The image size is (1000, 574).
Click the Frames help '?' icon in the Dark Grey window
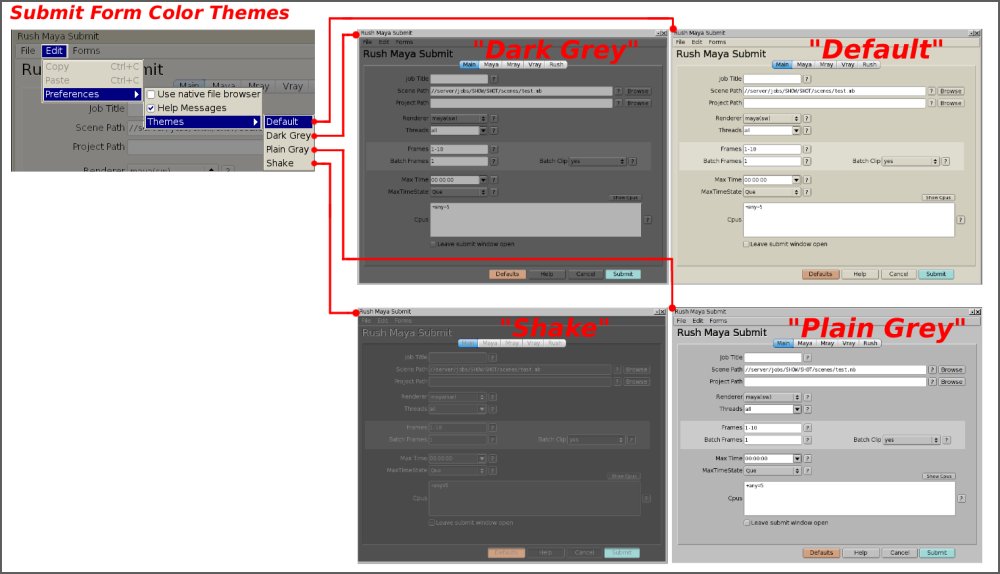click(494, 149)
